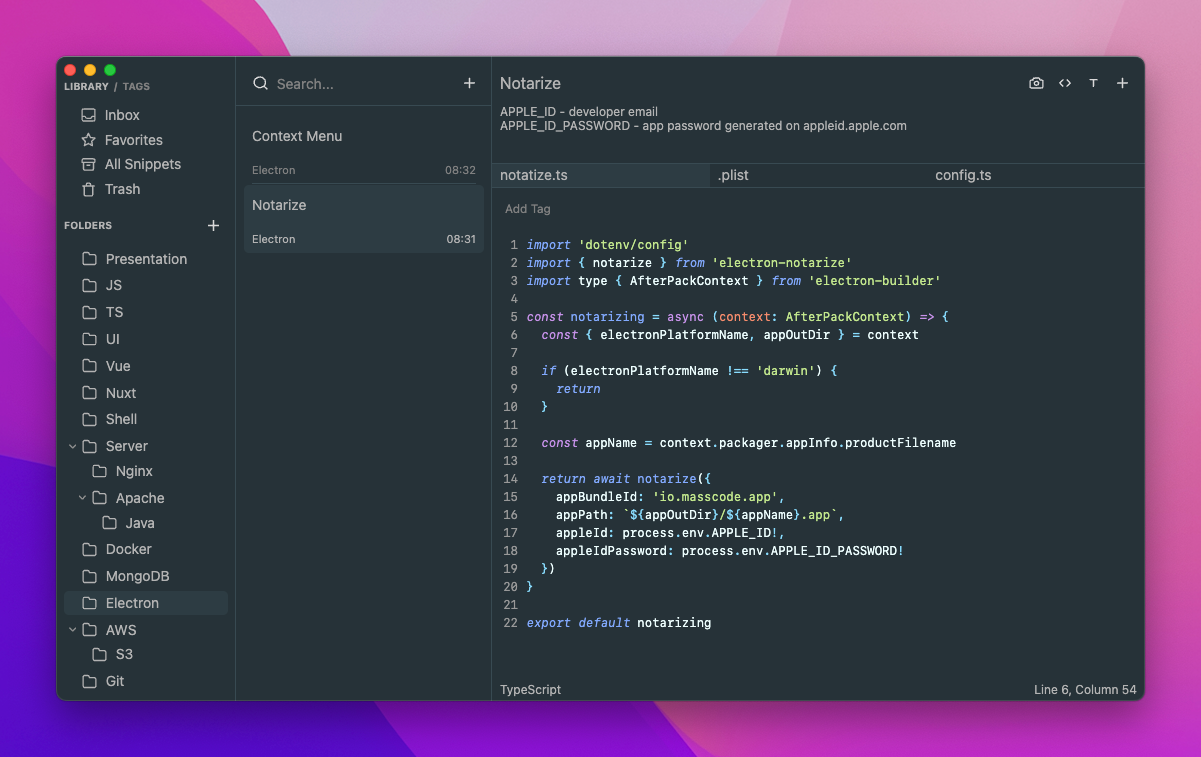The width and height of the screenshot is (1201, 757).
Task: Click the import 'dotenv/config' line
Action: pyautogui.click(x=608, y=245)
